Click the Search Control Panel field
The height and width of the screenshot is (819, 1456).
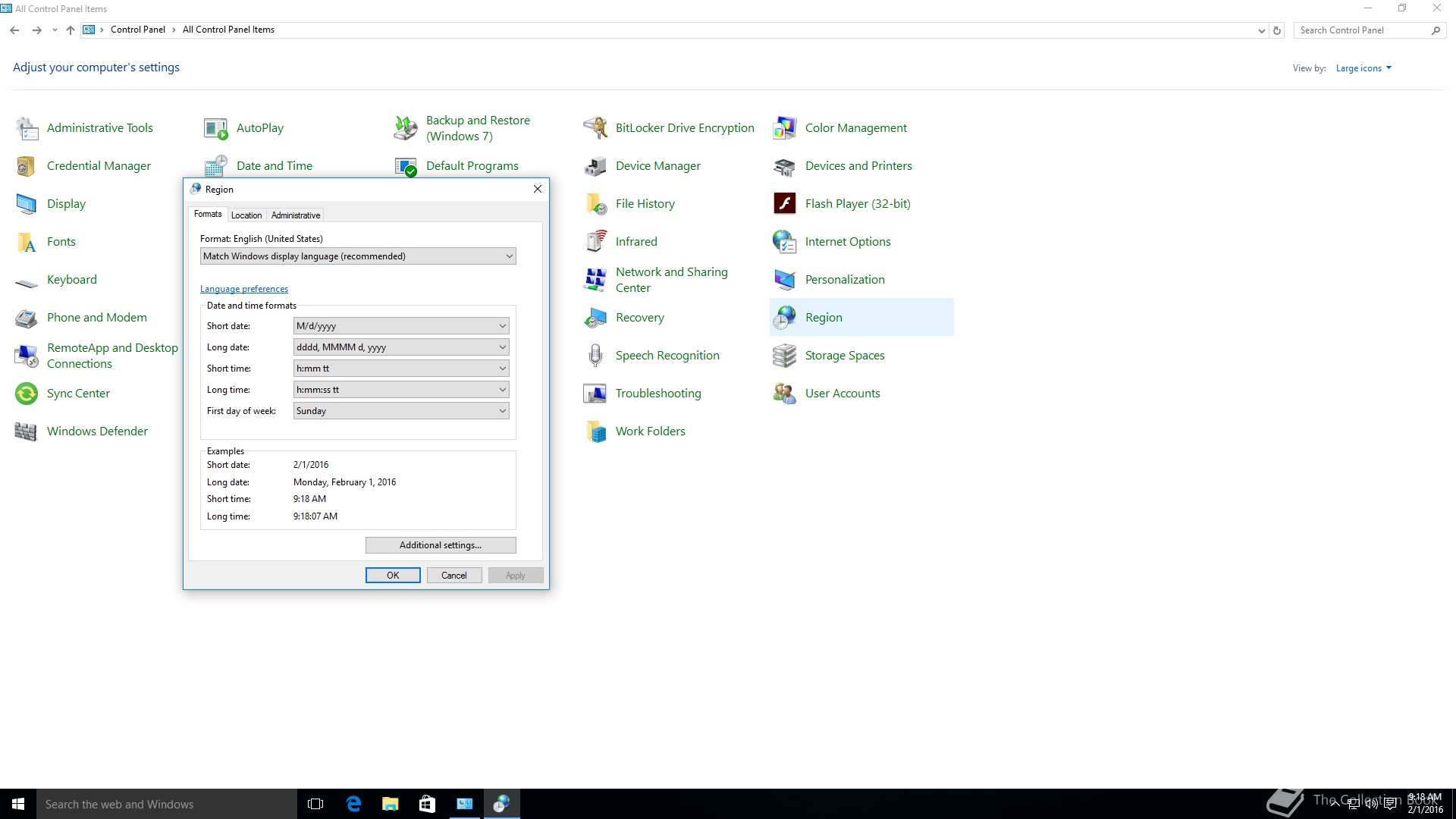pos(1361,30)
